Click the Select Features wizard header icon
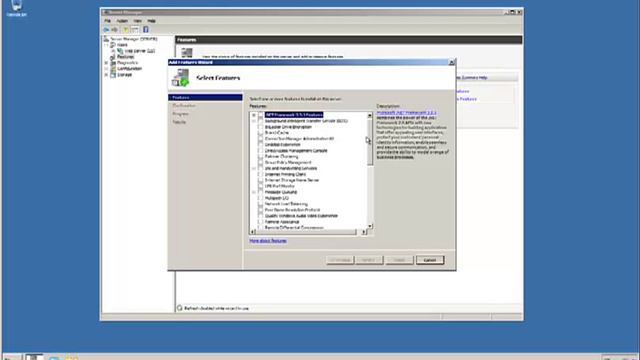 [180, 78]
